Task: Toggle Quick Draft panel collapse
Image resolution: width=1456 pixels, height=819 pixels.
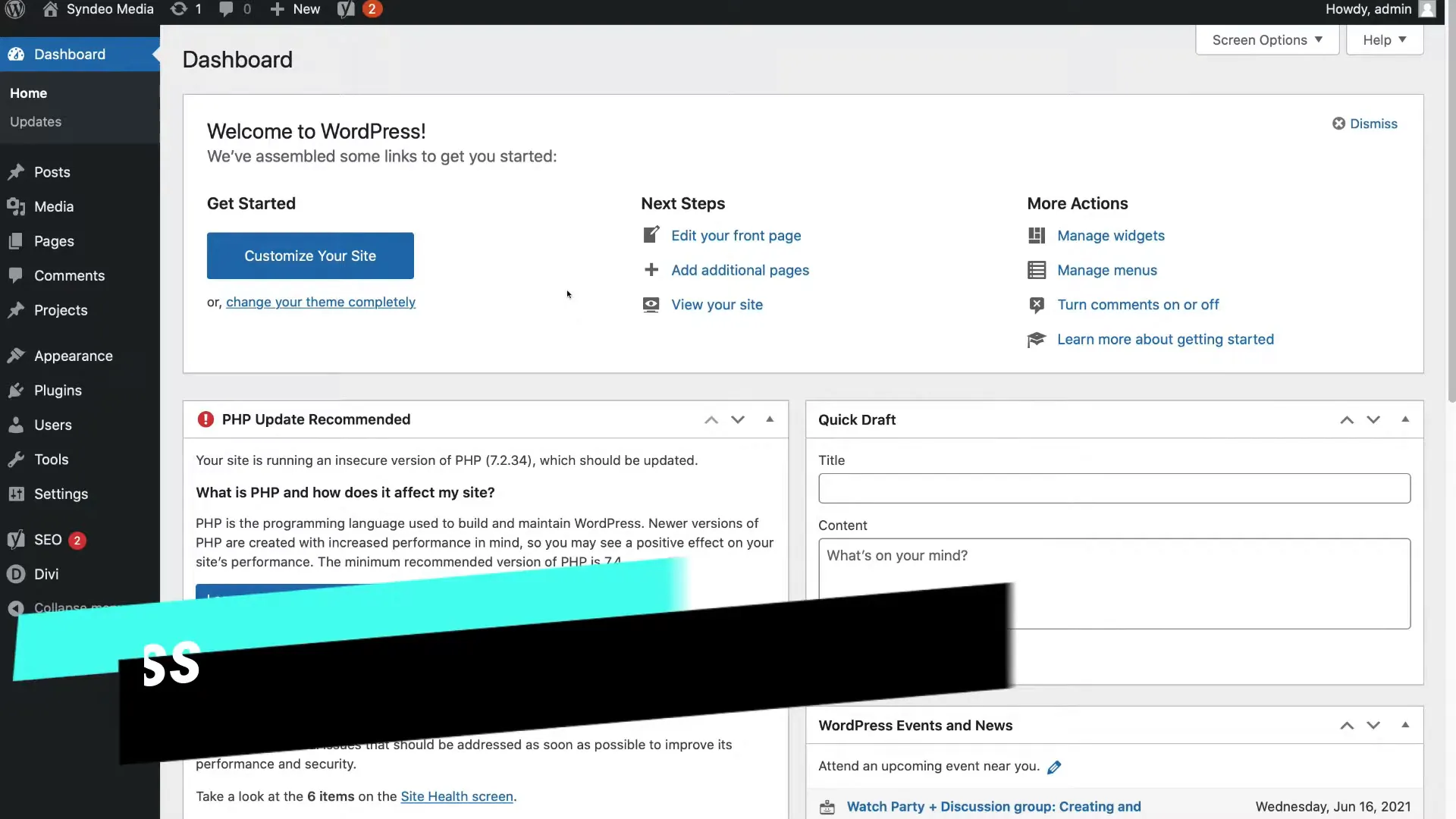Action: click(x=1405, y=419)
